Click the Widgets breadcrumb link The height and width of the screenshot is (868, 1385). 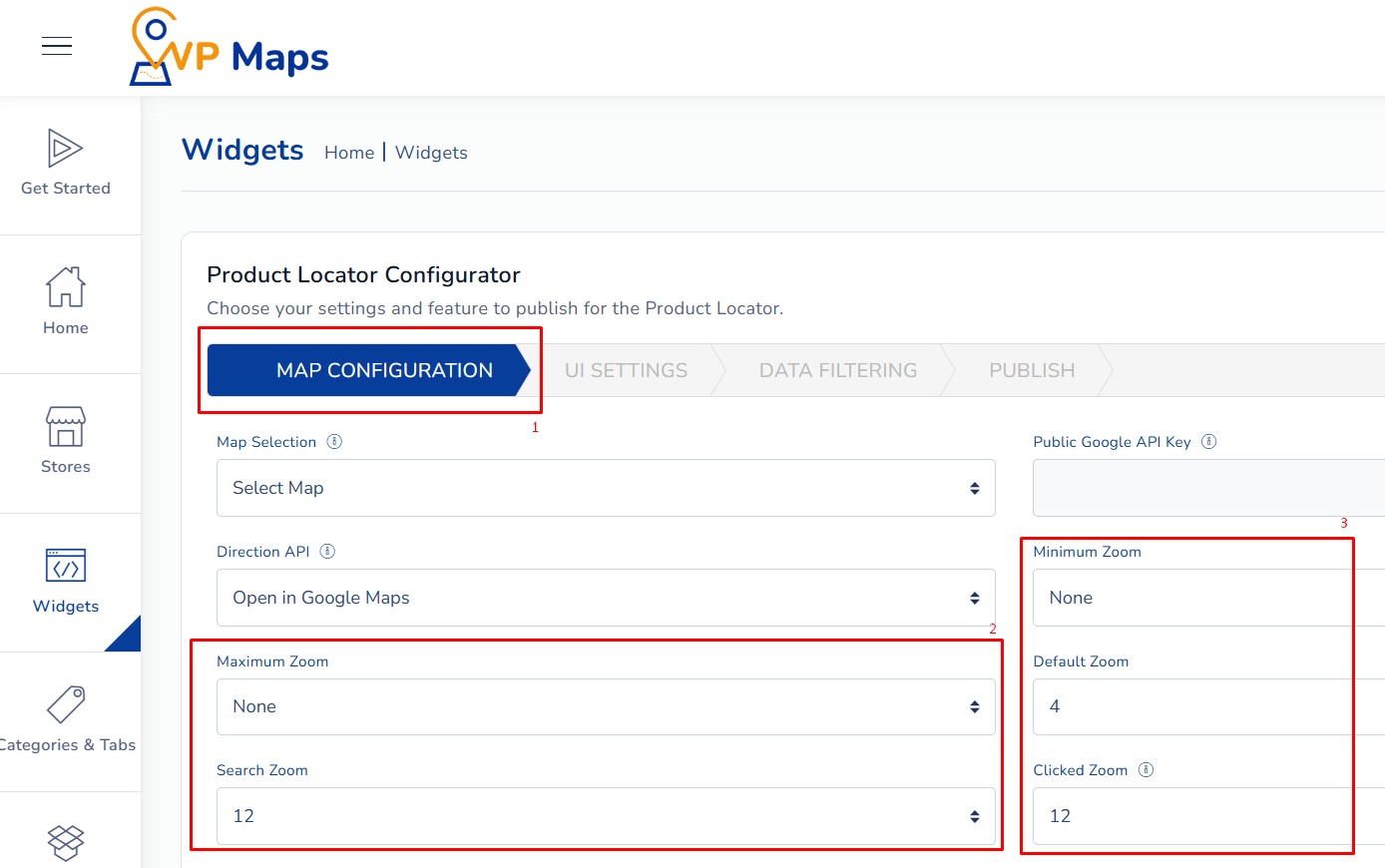pos(431,153)
